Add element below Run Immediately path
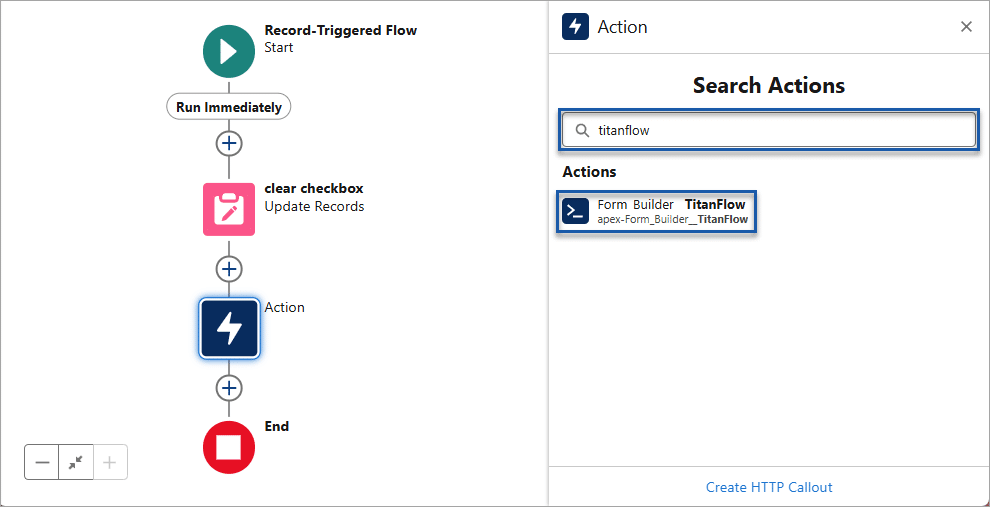Screen dimensions: 990x507 pyautogui.click(x=229, y=143)
